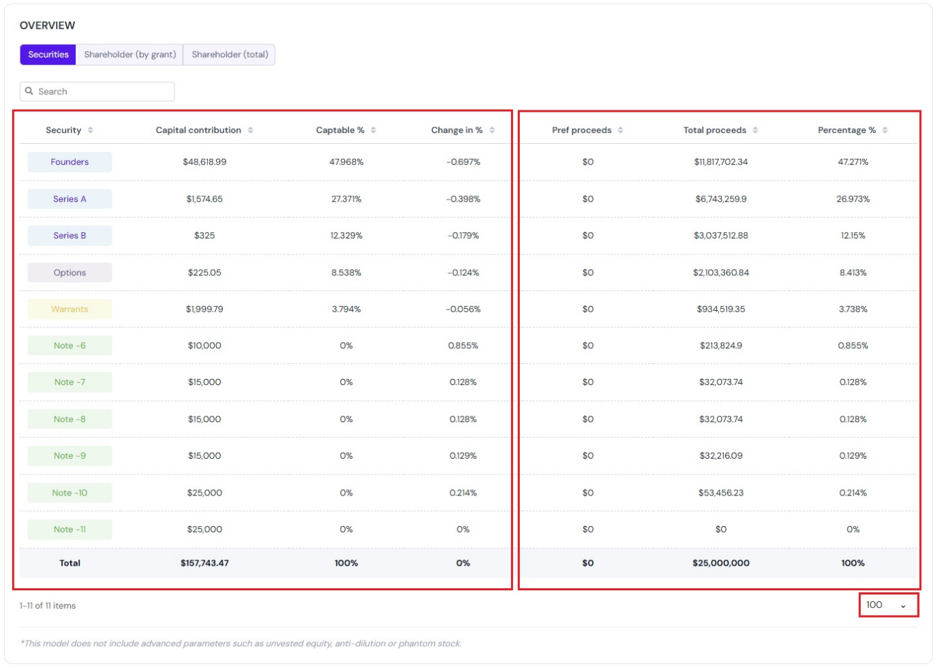This screenshot has width=939, height=668.
Task: Select total proceeds sum $25,000,000
Action: click(721, 563)
